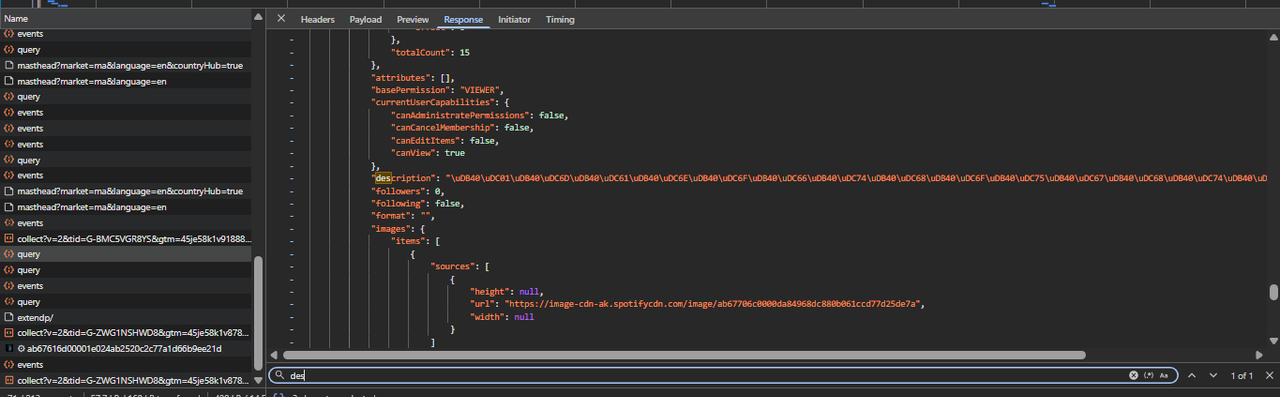Click the "canView": true line
Image resolution: width=1280 pixels, height=397 pixels.
[428, 153]
